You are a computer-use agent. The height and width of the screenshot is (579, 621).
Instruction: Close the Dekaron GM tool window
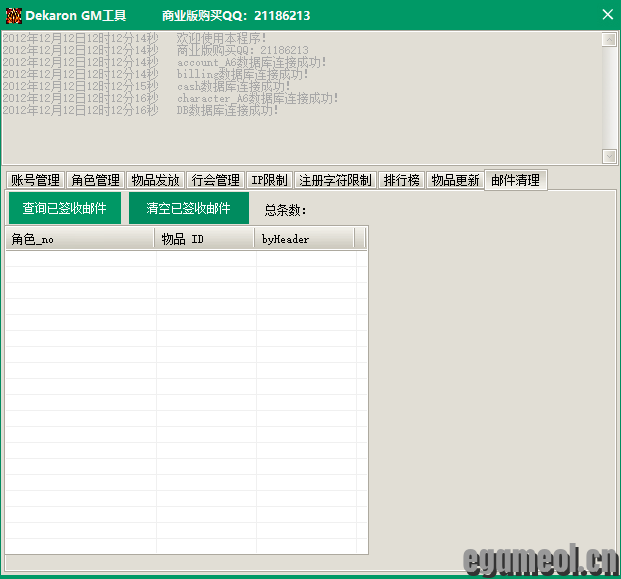607,15
